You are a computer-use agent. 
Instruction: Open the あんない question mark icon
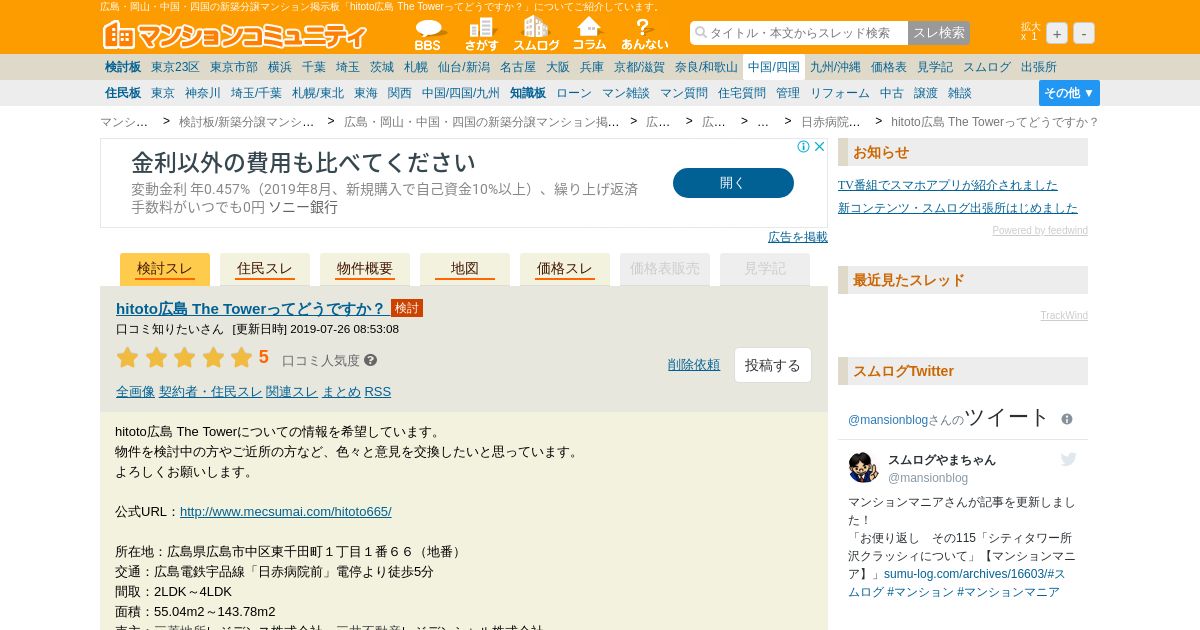click(644, 34)
